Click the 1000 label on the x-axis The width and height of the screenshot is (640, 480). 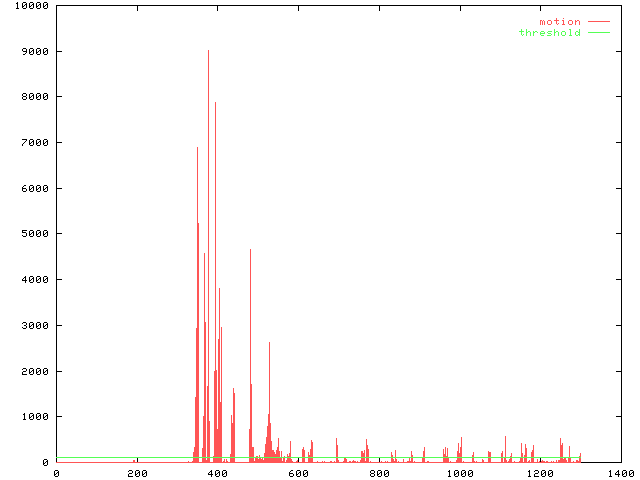pyautogui.click(x=460, y=473)
